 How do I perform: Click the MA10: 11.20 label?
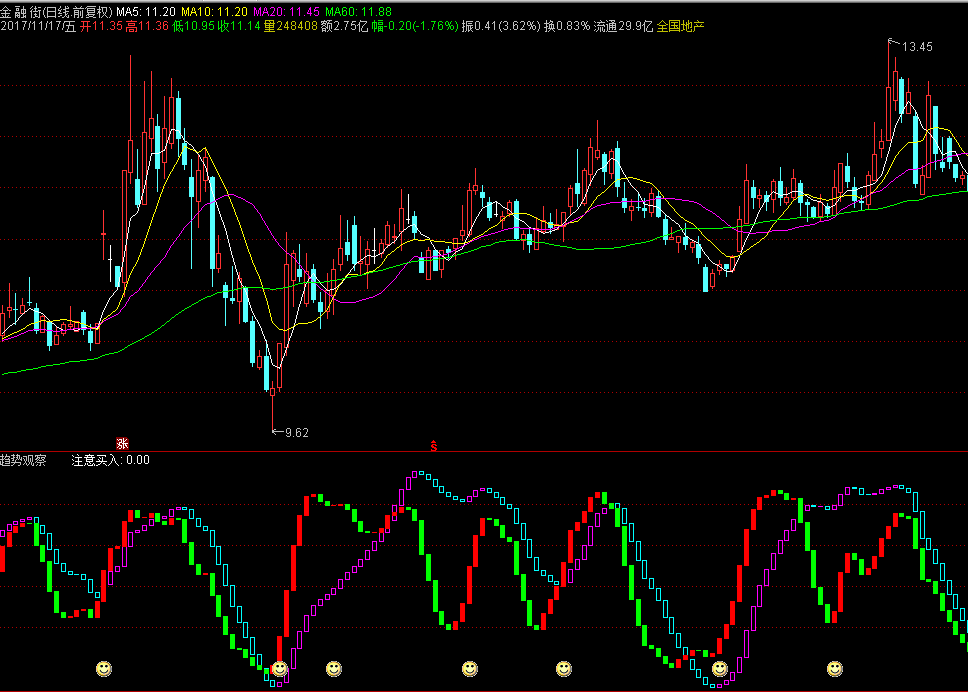(x=214, y=12)
